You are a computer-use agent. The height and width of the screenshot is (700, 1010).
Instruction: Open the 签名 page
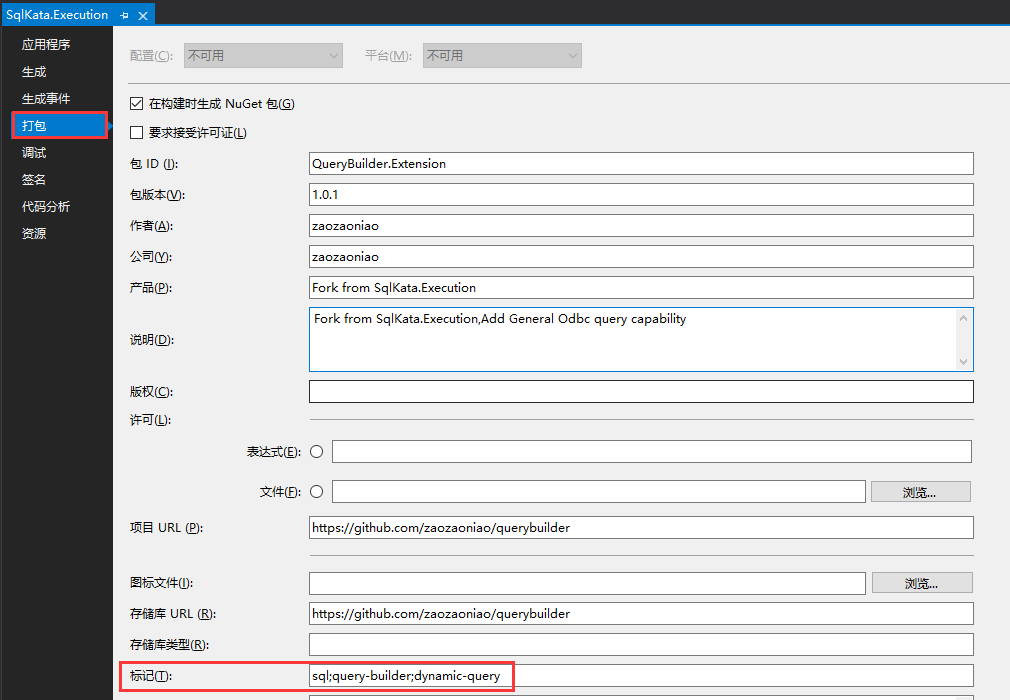tap(33, 180)
